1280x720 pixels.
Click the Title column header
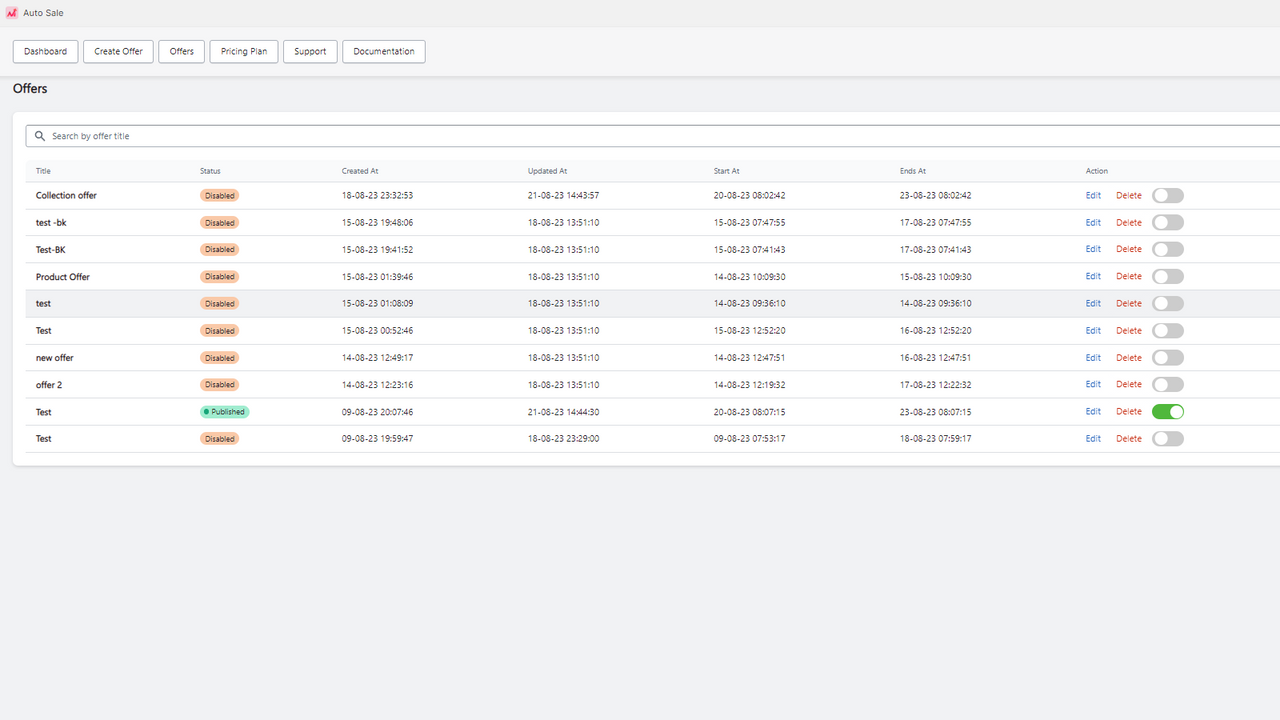[x=43, y=171]
